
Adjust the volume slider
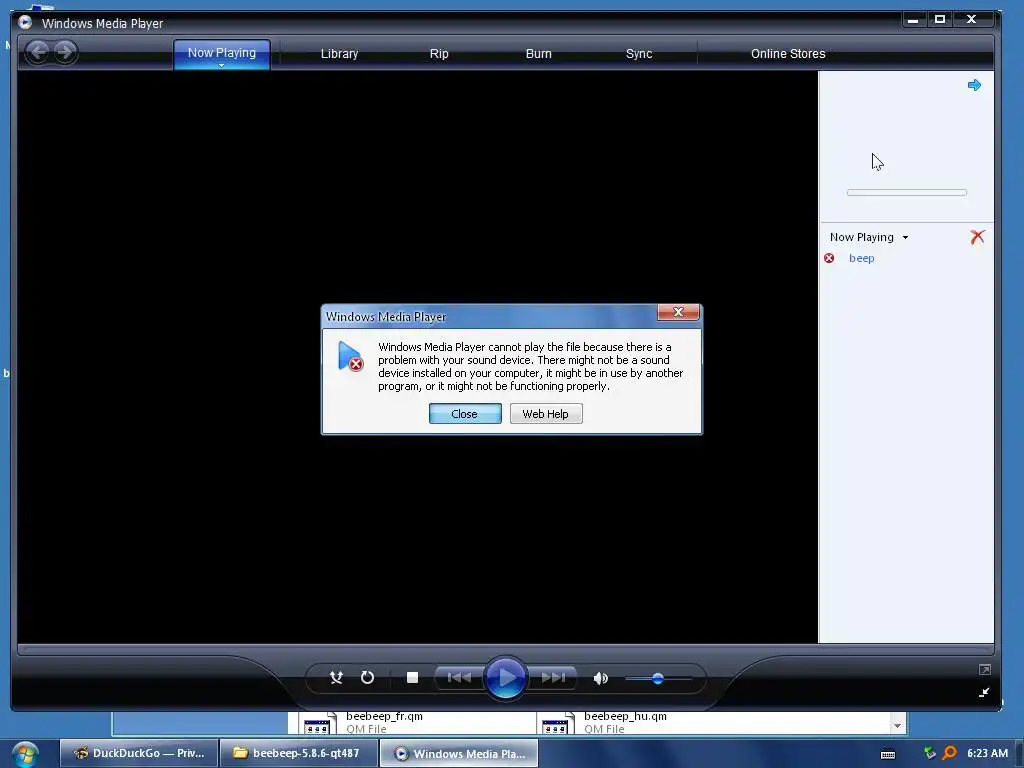tap(658, 679)
